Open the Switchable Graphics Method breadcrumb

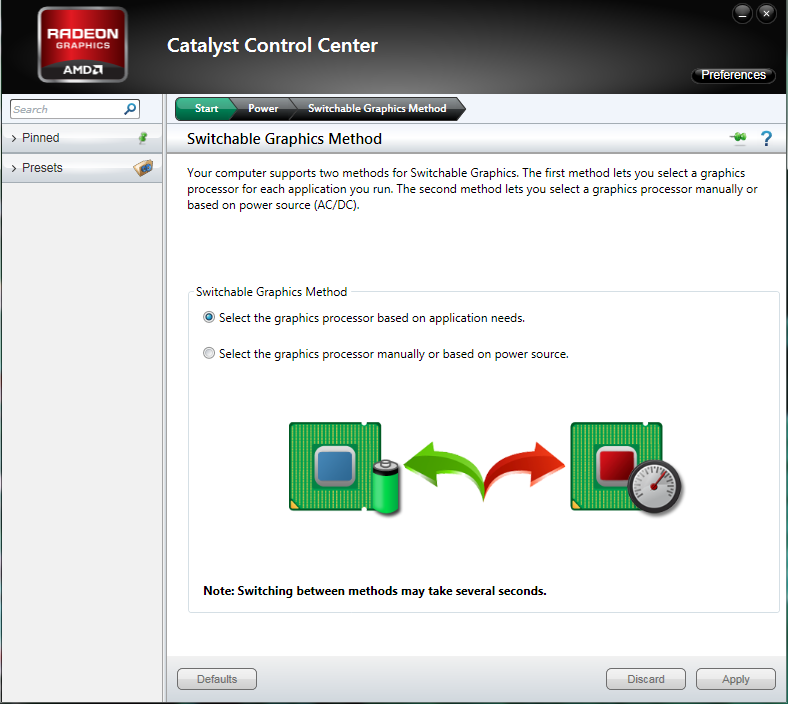click(x=377, y=109)
